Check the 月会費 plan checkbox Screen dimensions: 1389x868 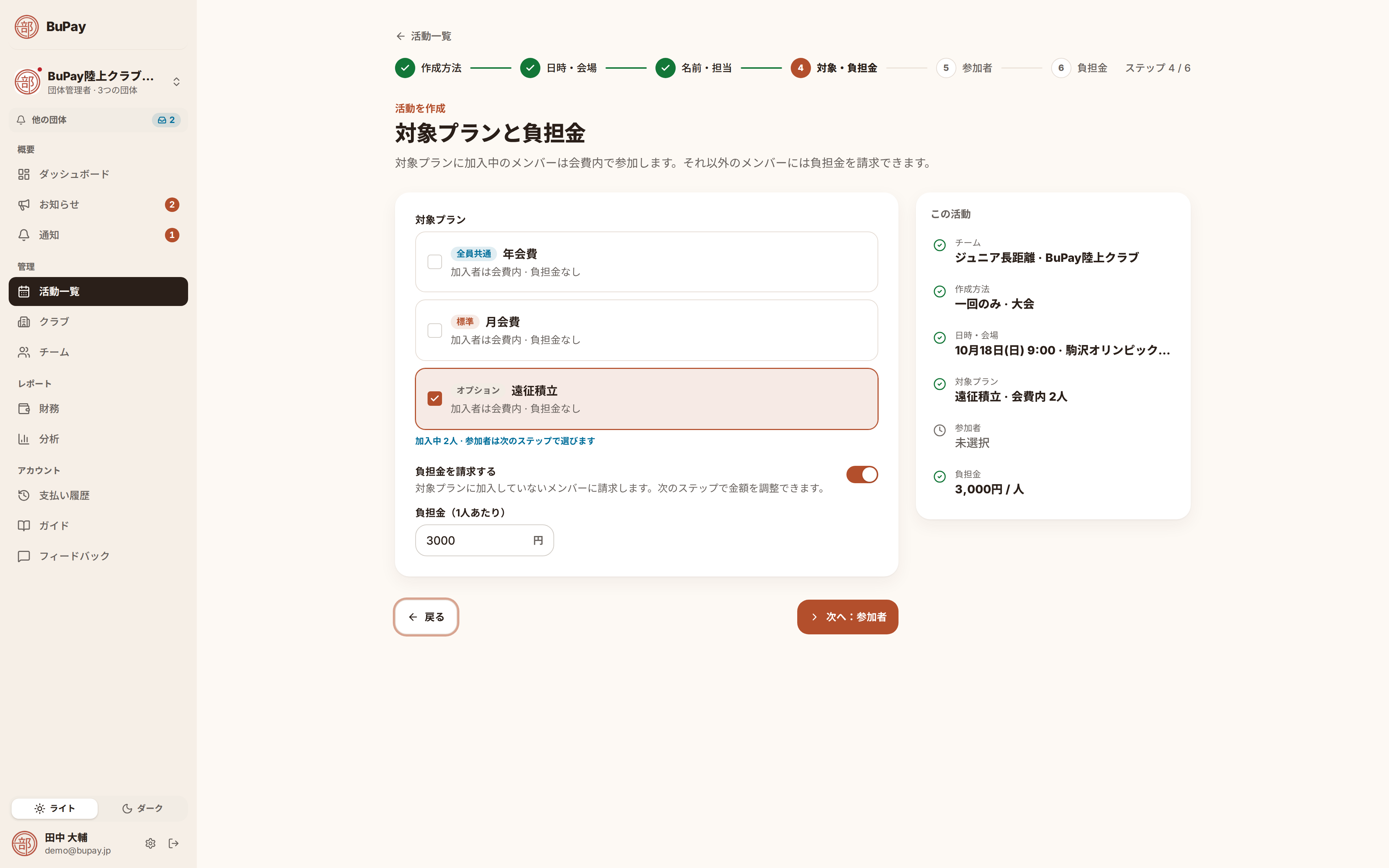point(435,331)
